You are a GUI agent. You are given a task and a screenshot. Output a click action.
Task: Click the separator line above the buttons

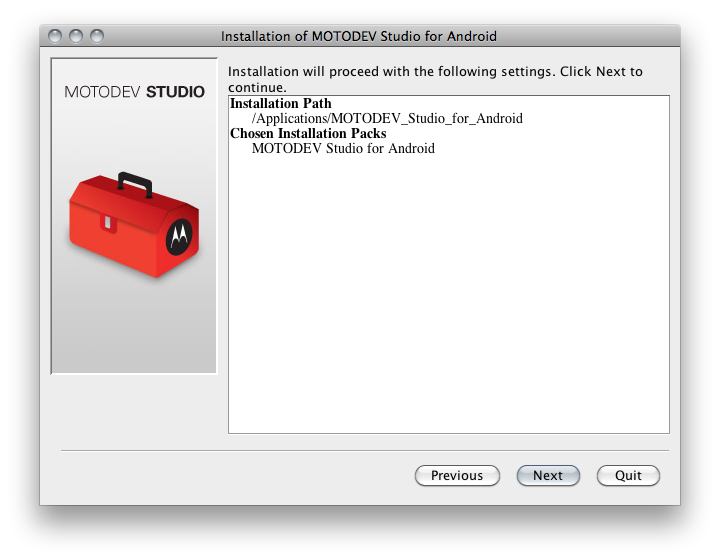pyautogui.click(x=365, y=450)
